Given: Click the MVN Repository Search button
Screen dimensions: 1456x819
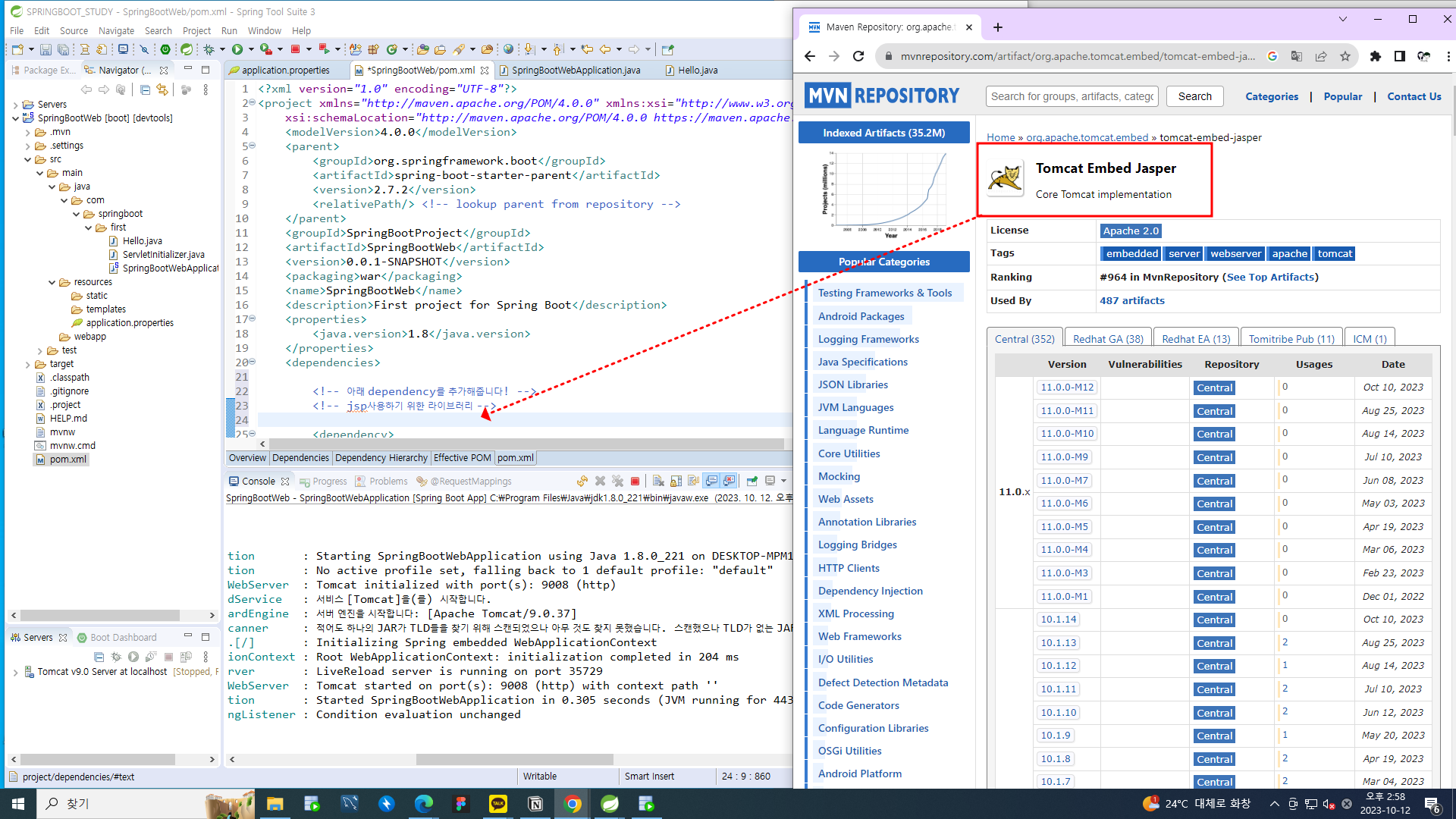Looking at the screenshot, I should point(1194,96).
